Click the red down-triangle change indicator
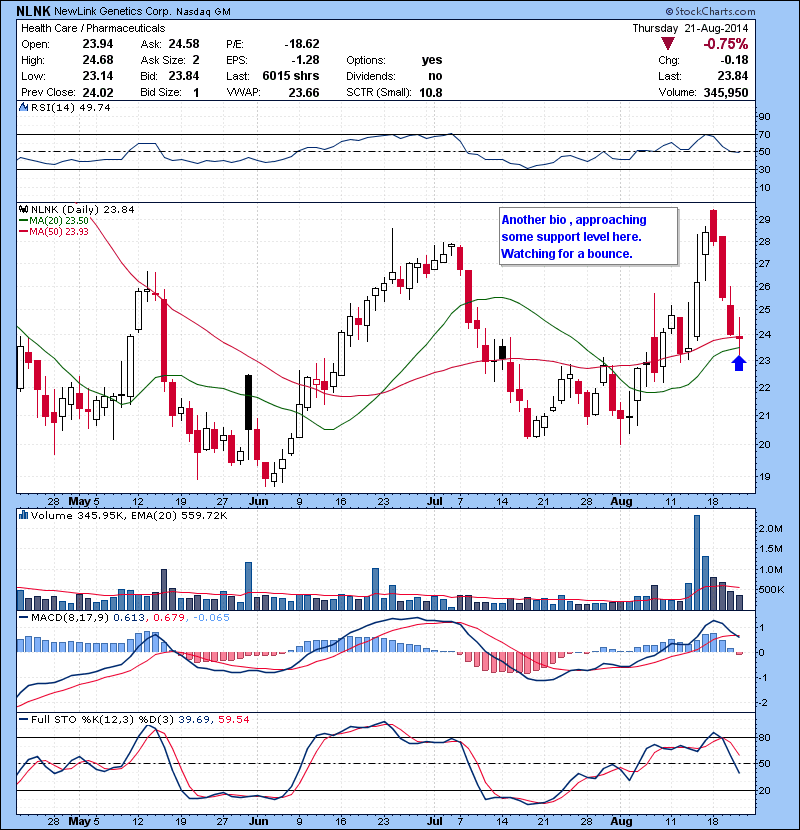This screenshot has width=800, height=830. coord(668,44)
